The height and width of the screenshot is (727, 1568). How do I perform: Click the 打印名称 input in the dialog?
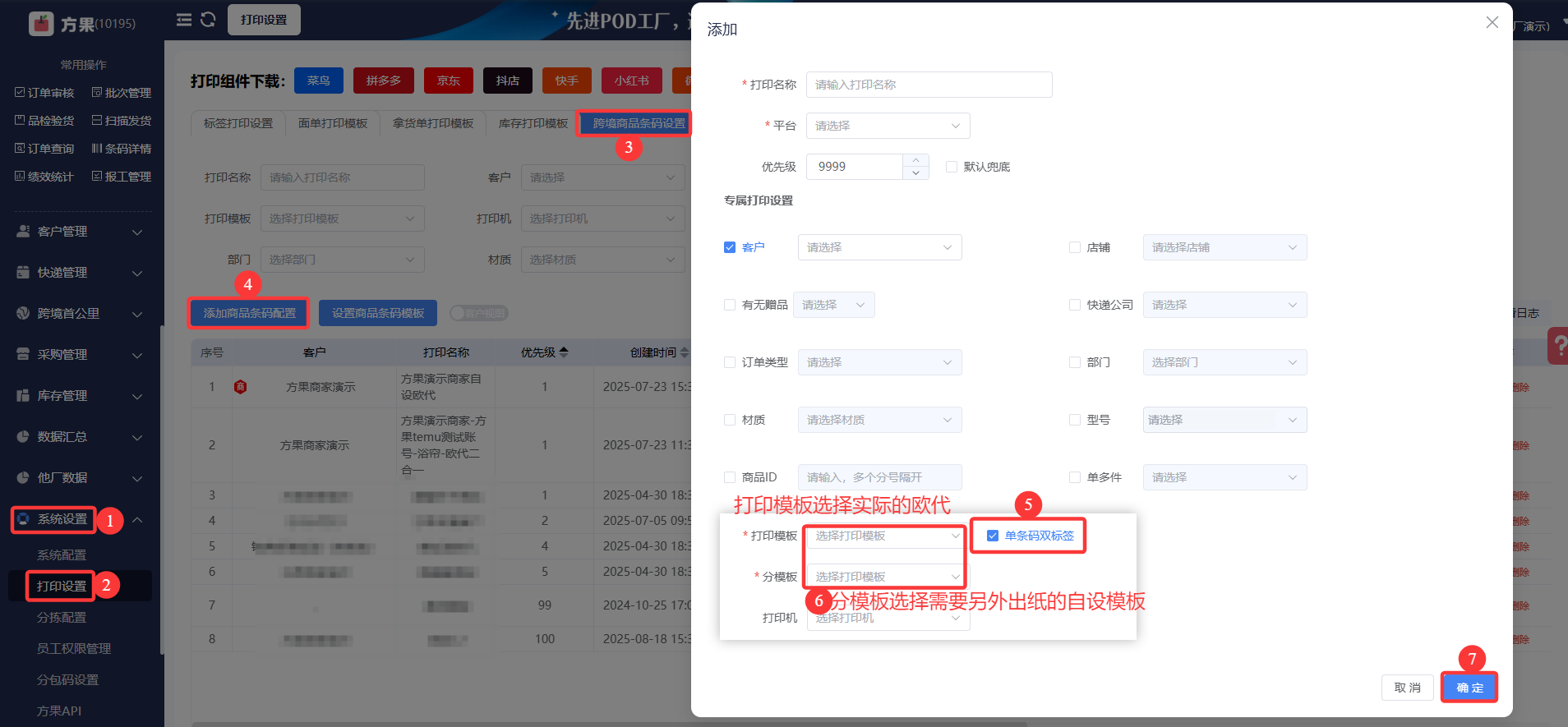point(929,85)
